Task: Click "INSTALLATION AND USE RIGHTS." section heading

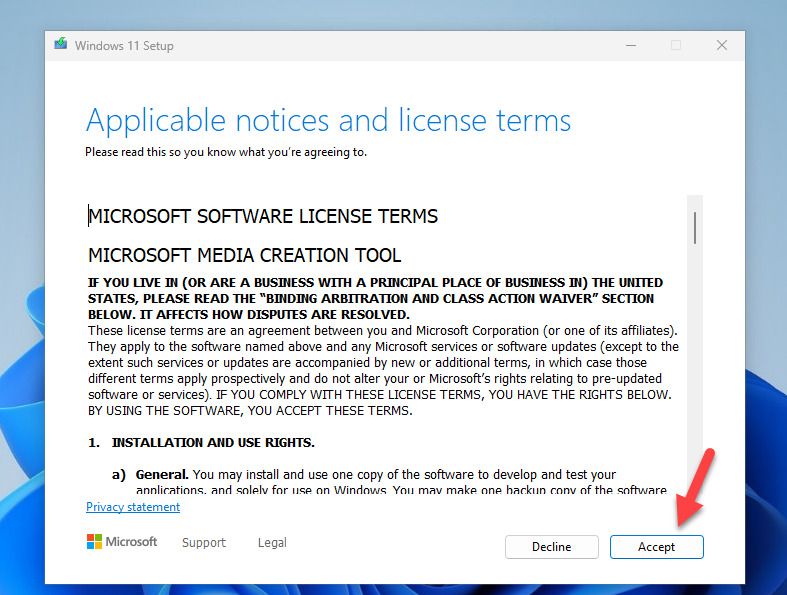Action: [213, 442]
